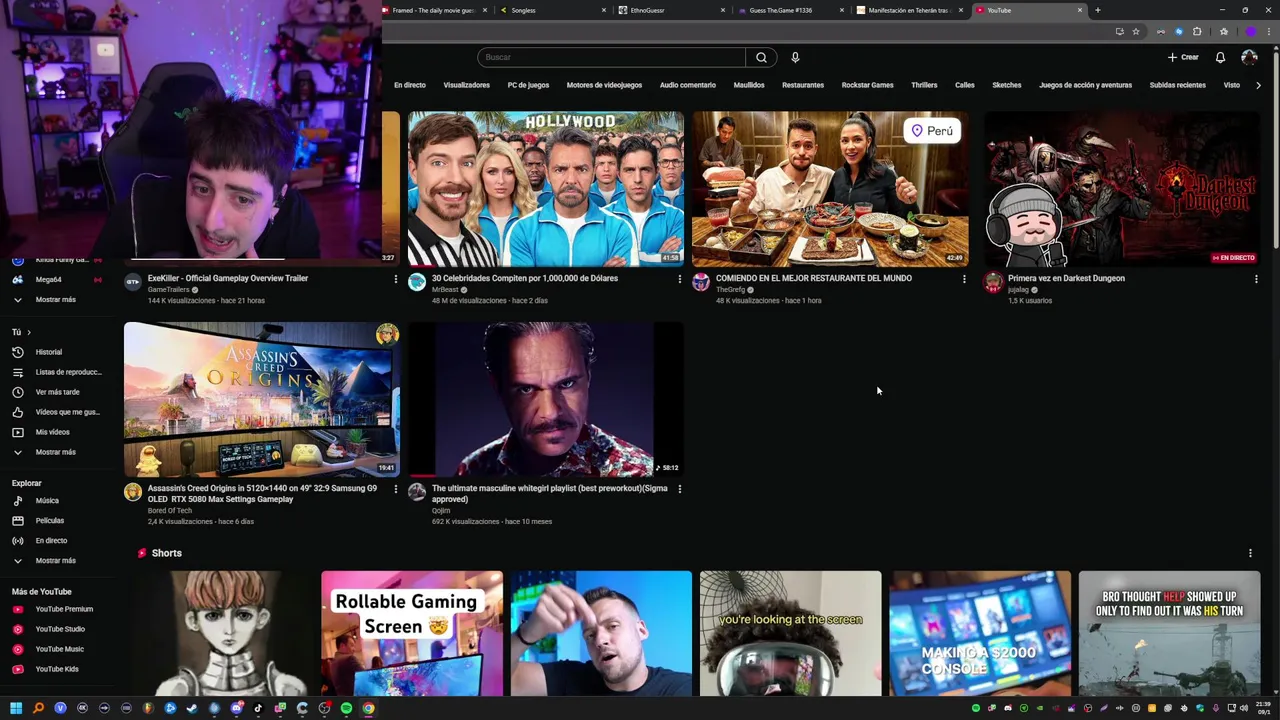
Task: Open TikTok from the taskbar
Action: [x=258, y=708]
